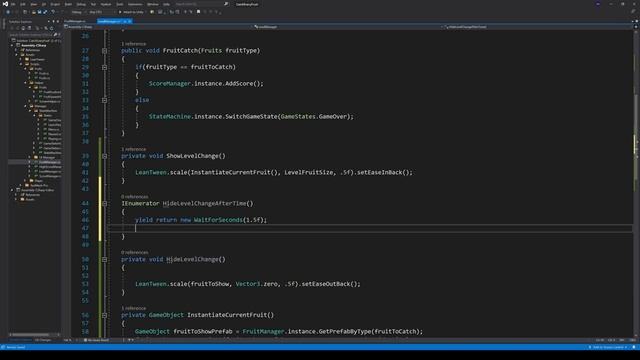Collapse the if block at line 29
This screenshot has height=360, width=640.
(104, 67)
